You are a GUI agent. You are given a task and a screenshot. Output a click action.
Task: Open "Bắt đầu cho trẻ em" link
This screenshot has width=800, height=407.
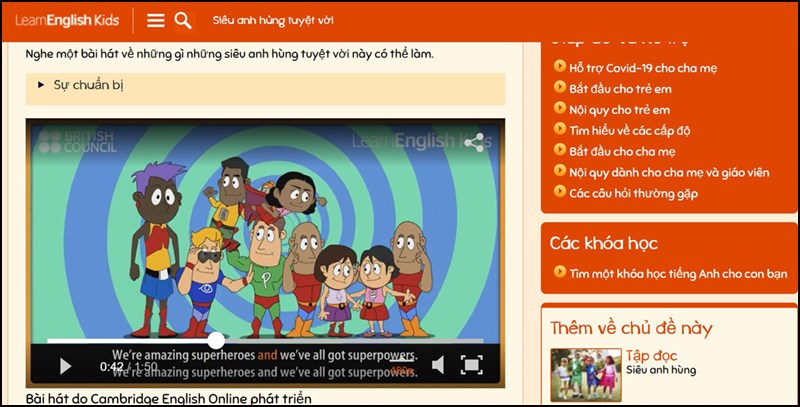tap(620, 89)
